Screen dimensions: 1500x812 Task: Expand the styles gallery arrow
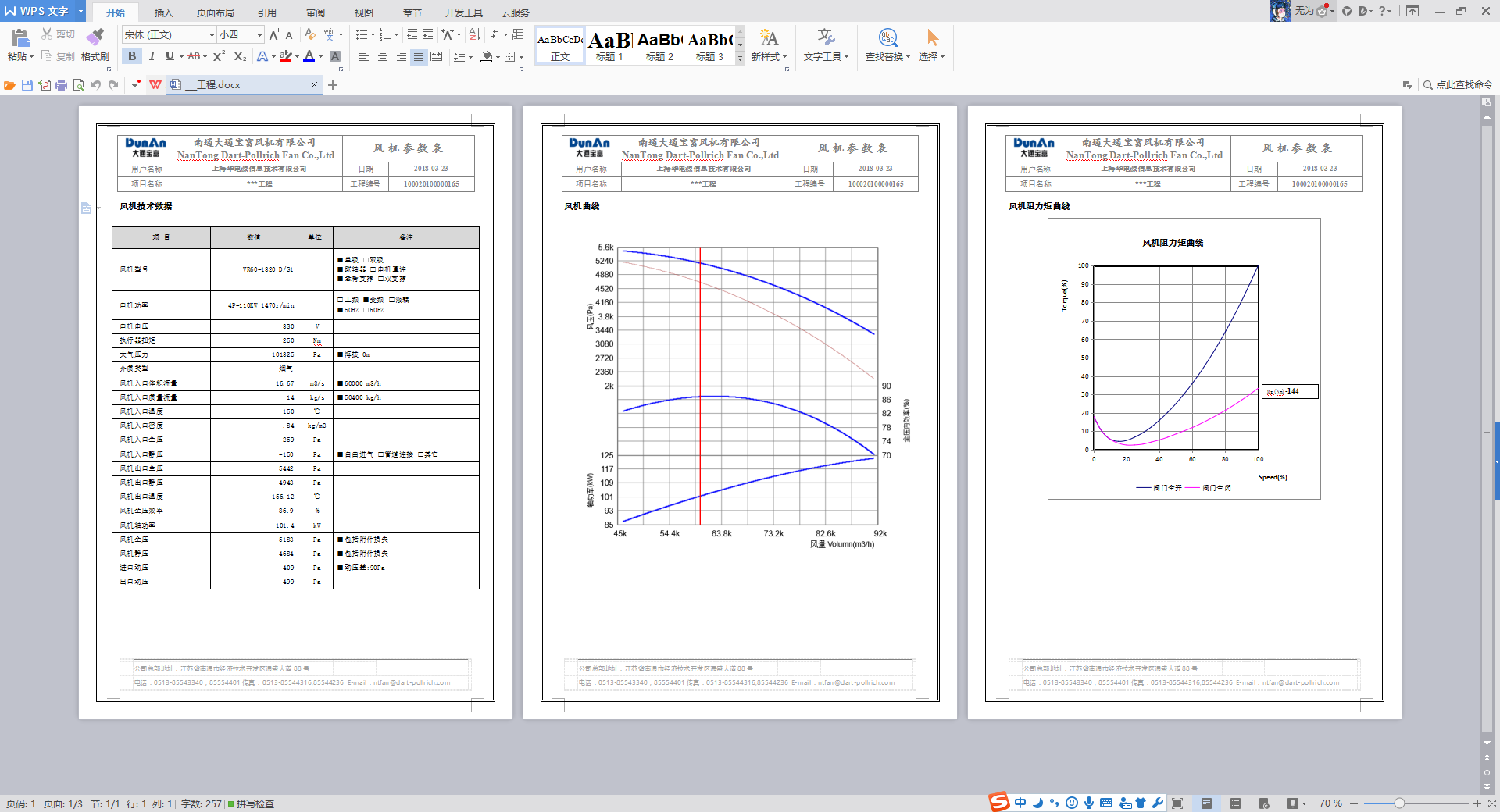740,59
